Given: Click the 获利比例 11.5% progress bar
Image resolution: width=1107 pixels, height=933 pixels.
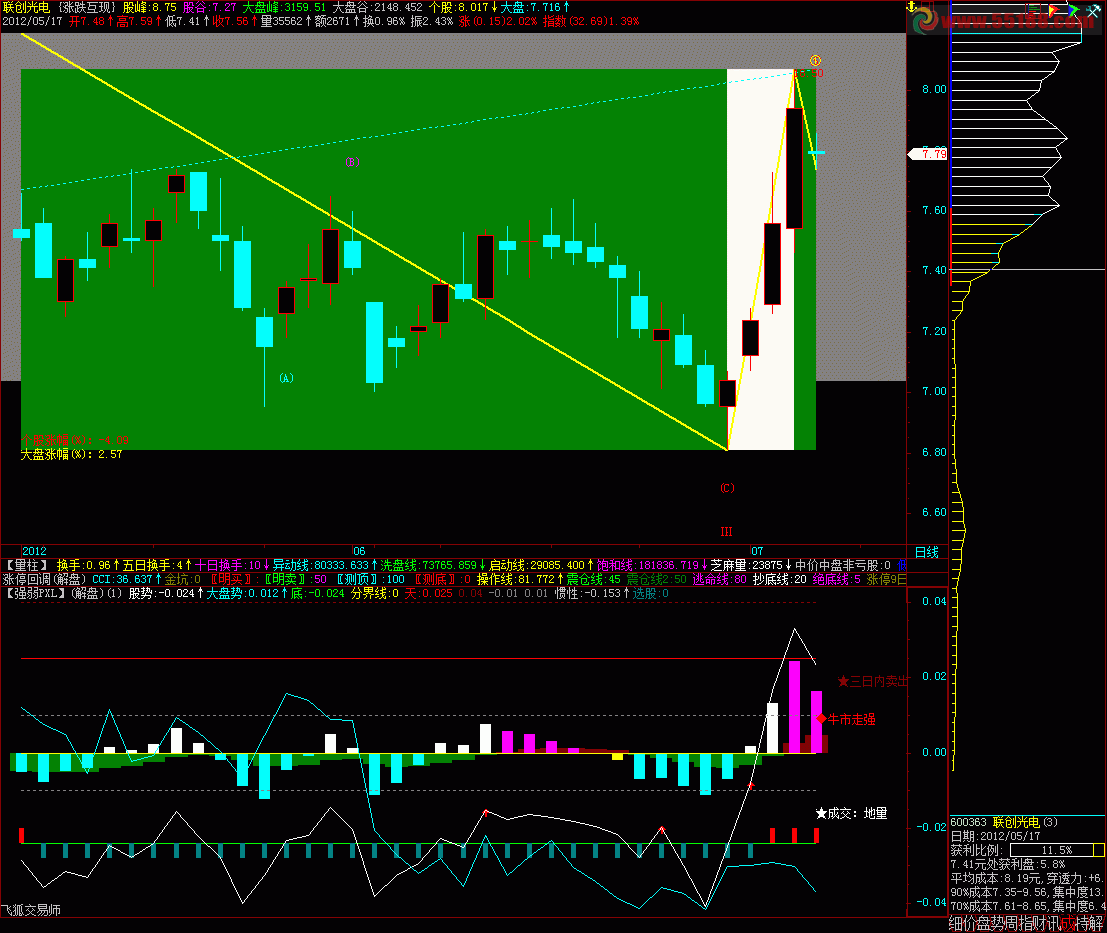Looking at the screenshot, I should pos(1057,850).
